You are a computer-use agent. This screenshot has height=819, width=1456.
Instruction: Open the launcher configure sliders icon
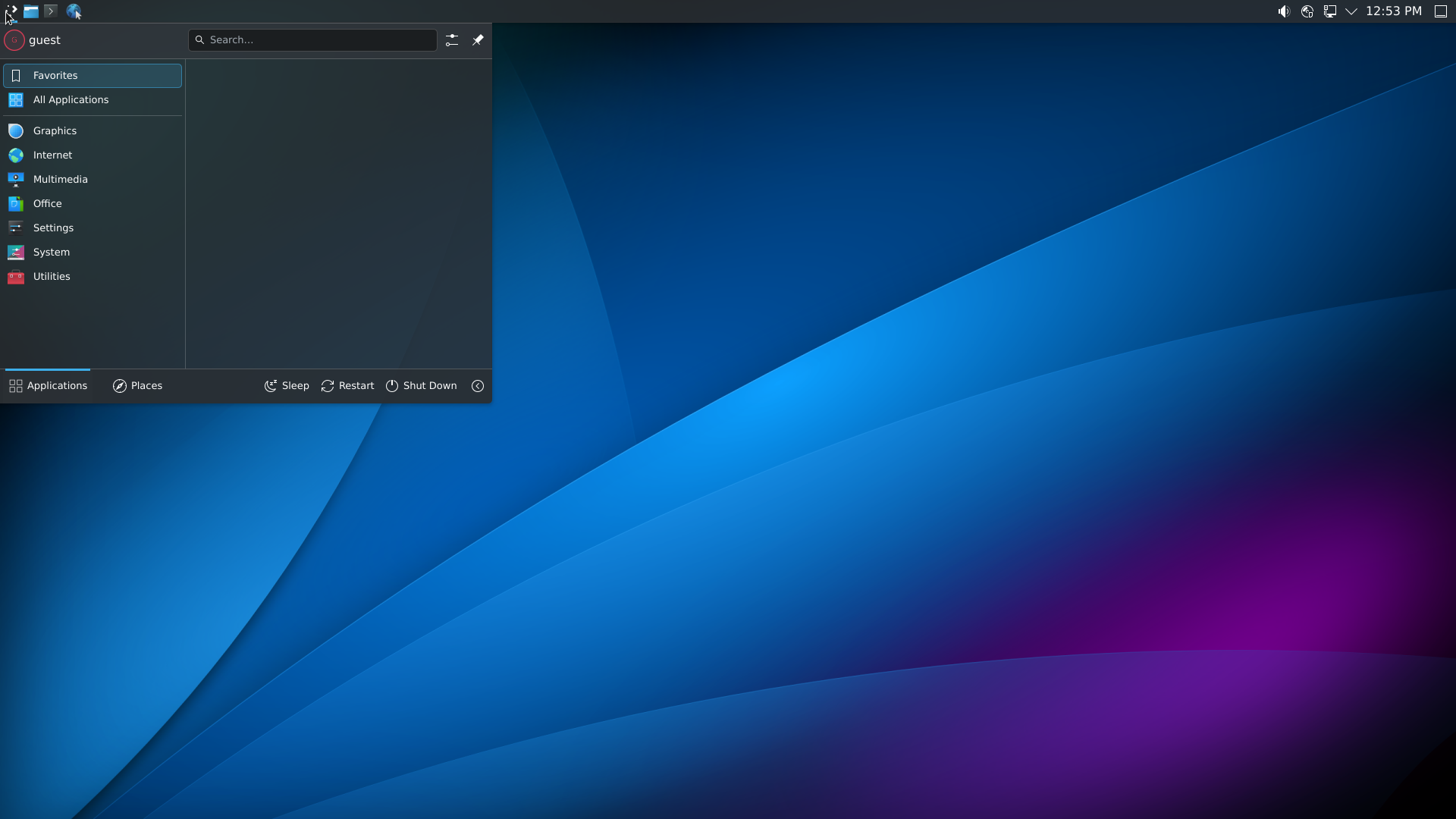[452, 40]
